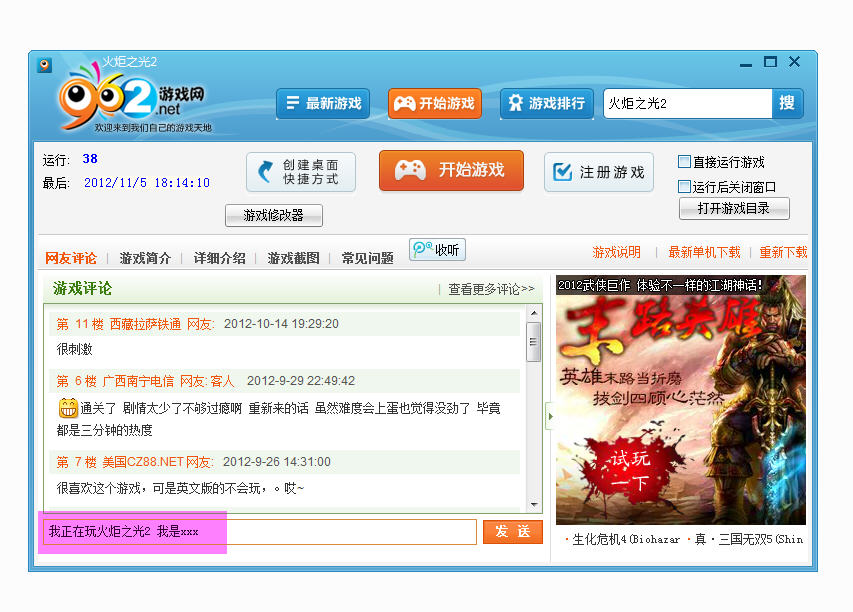This screenshot has height=612, width=853.
Task: Click the comment input field
Action: (260, 531)
